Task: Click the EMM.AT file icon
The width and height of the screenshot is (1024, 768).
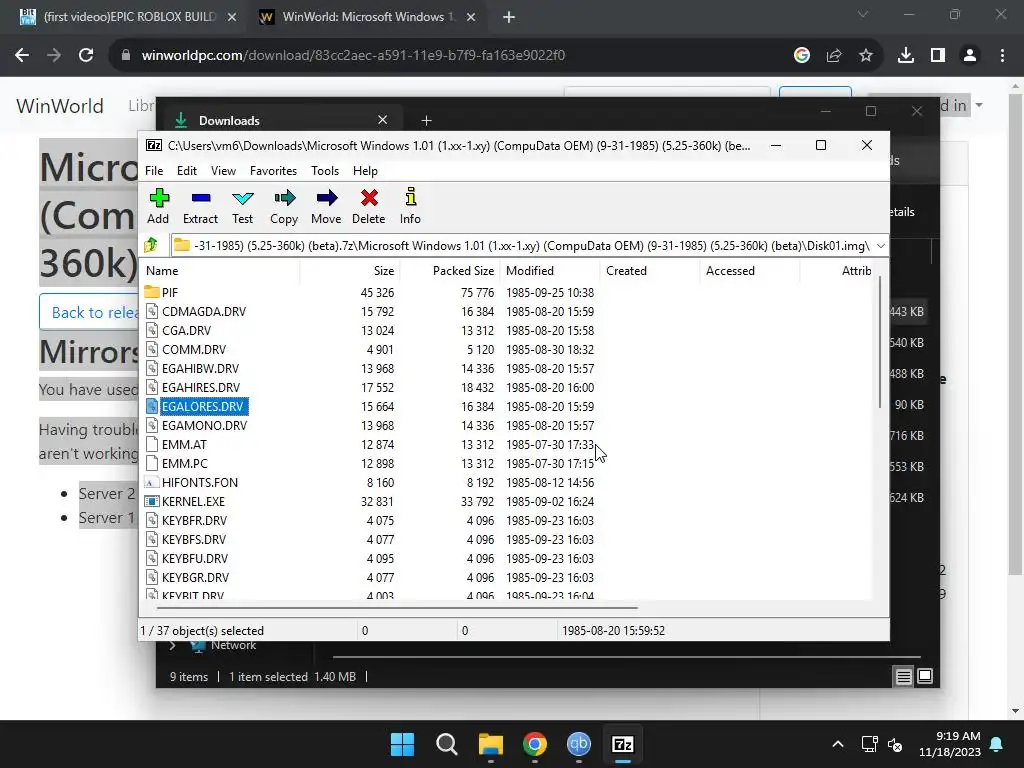Action: pos(152,445)
